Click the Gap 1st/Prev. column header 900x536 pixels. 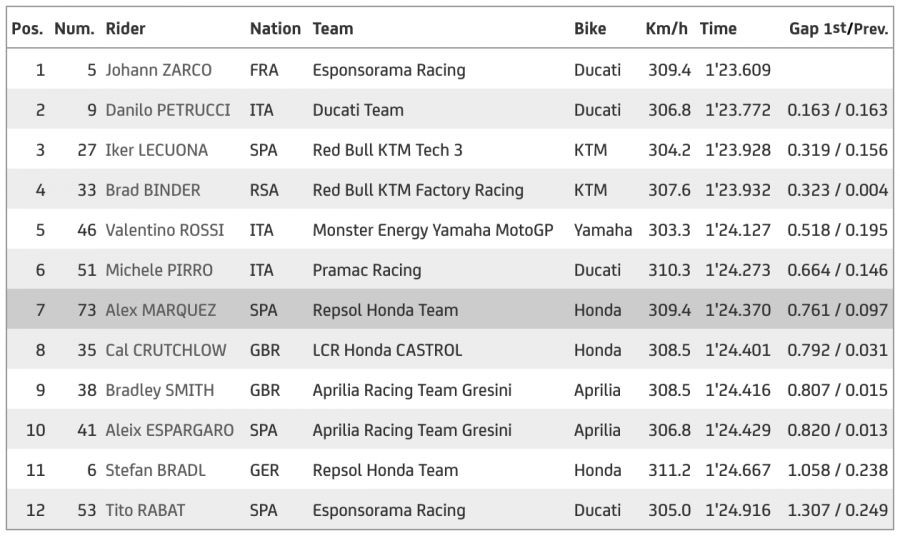click(838, 29)
